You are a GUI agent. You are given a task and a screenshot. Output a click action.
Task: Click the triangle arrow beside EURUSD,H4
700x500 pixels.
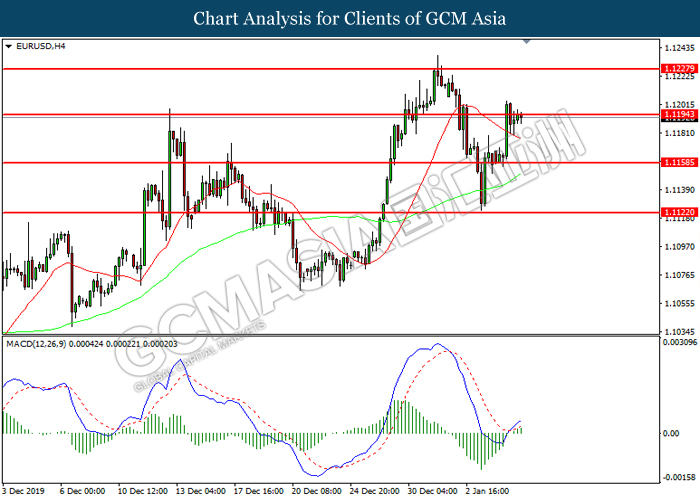pos(9,46)
